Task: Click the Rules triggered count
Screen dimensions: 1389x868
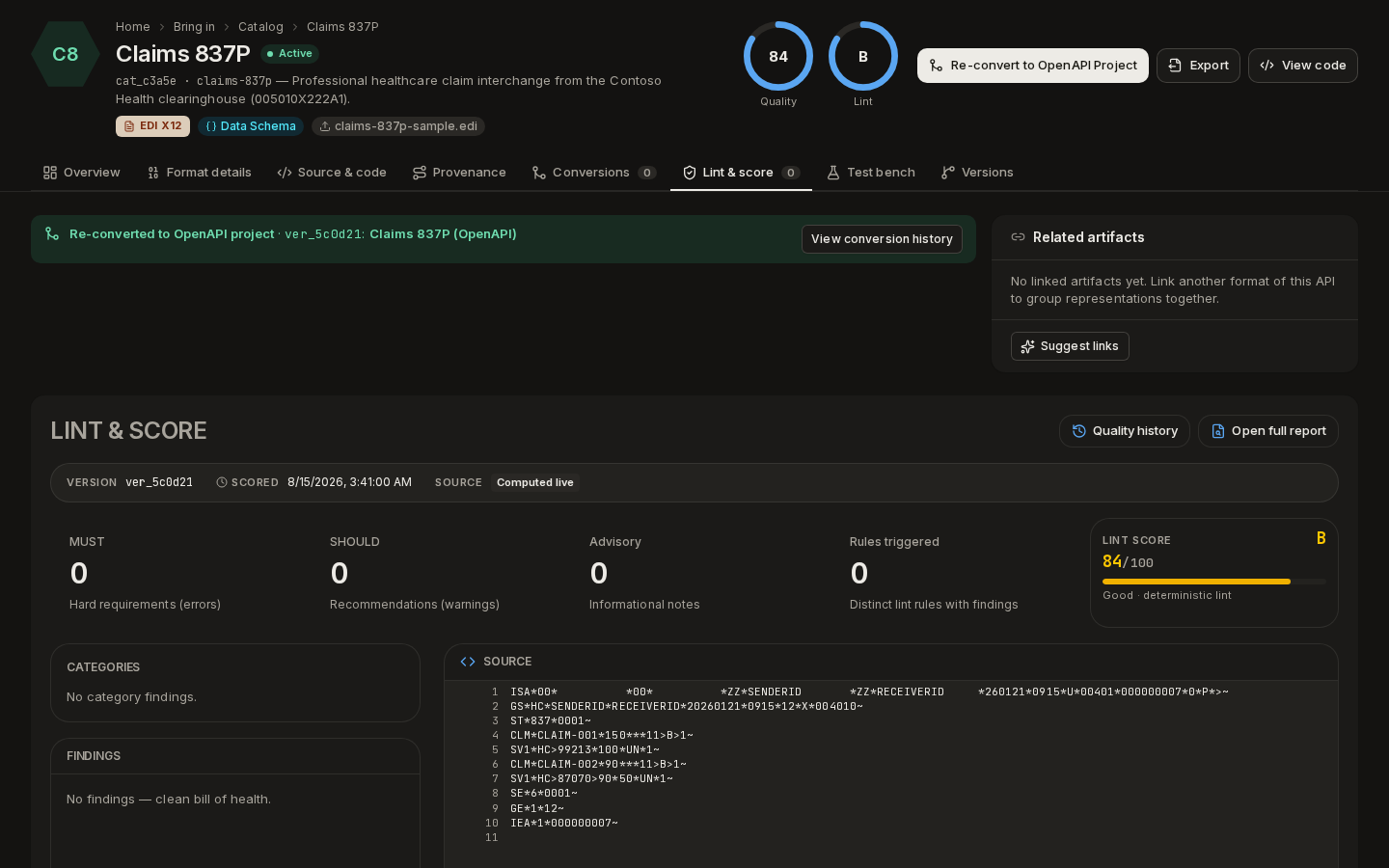Action: point(859,574)
